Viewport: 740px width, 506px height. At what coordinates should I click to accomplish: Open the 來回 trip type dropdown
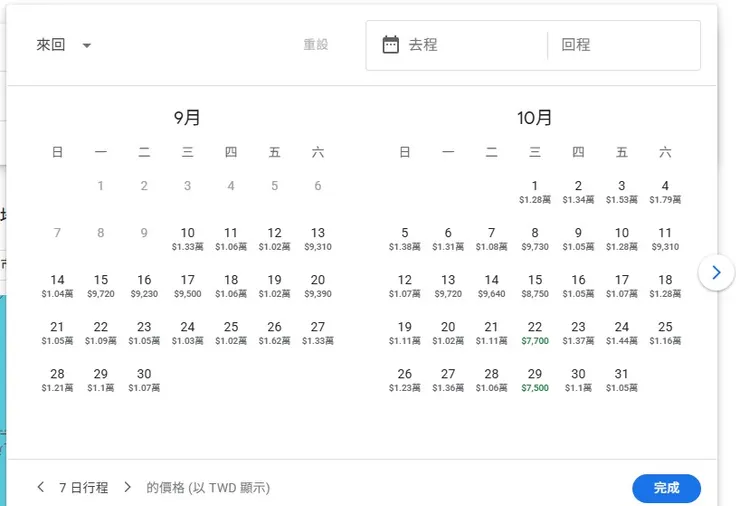pos(64,45)
